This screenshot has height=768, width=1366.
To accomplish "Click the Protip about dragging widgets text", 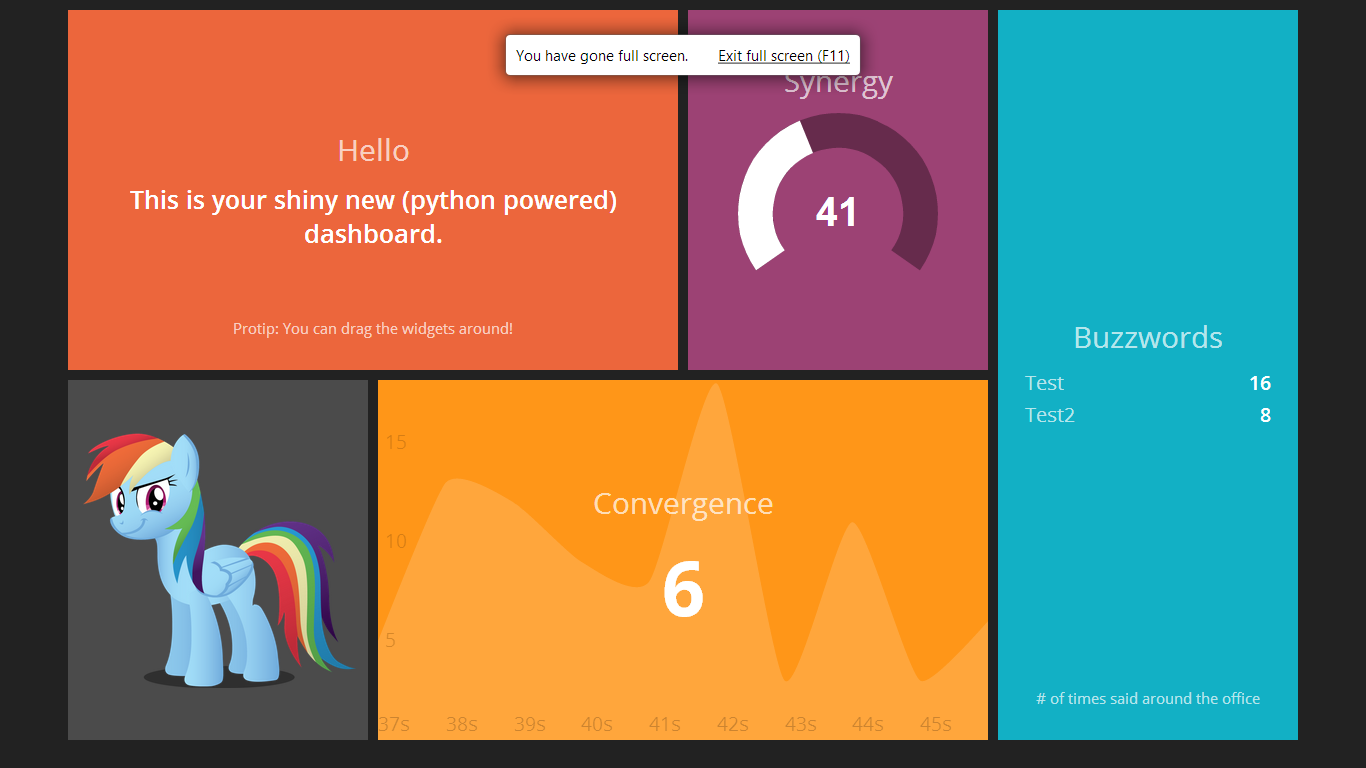I will tap(373, 328).
